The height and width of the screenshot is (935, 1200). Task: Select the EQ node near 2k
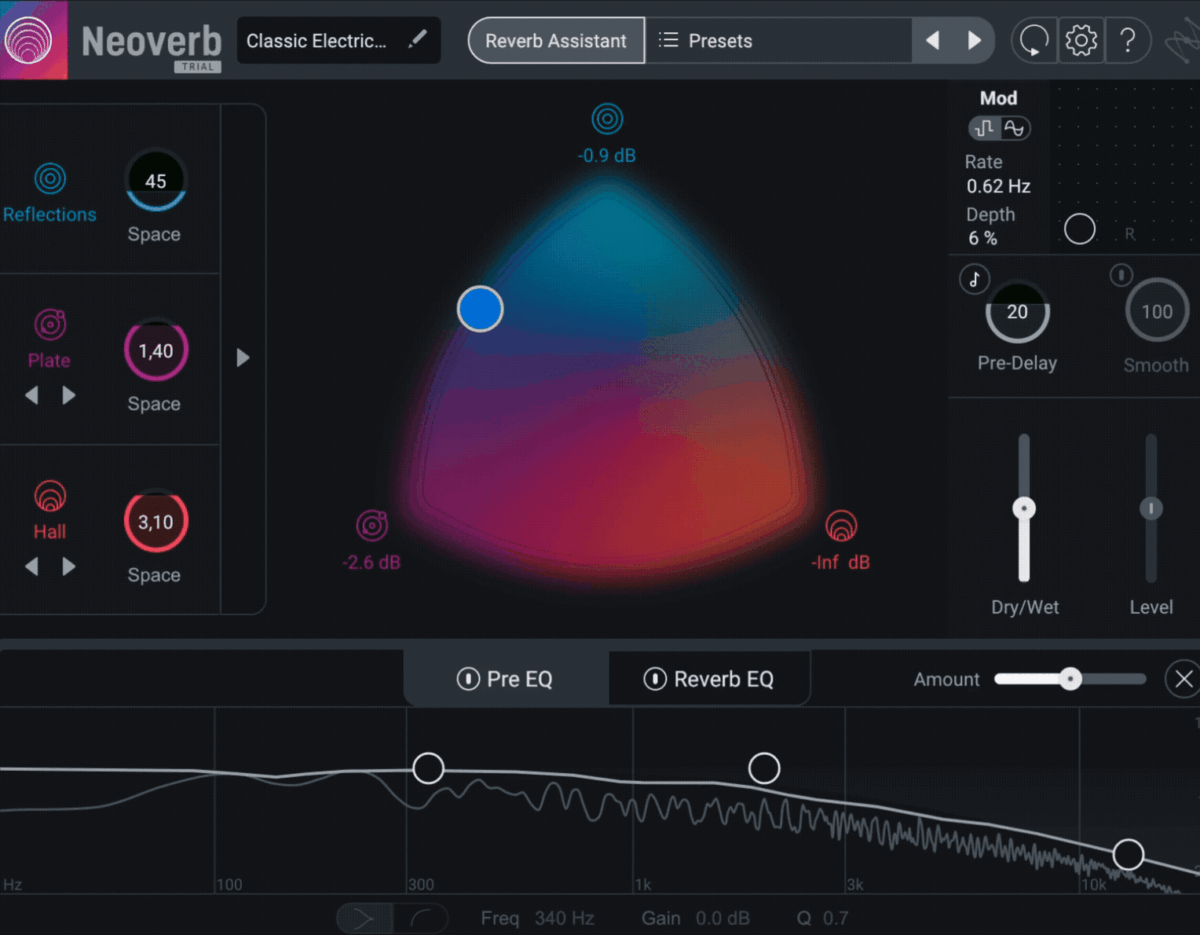764,768
